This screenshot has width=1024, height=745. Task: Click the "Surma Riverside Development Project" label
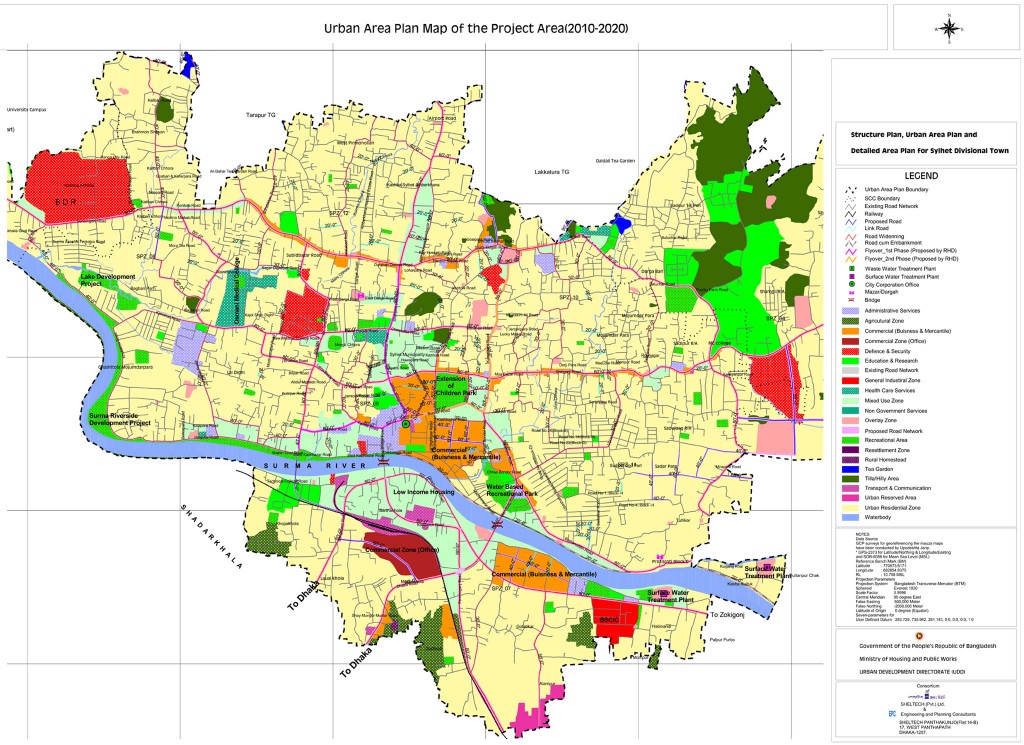(x=120, y=419)
